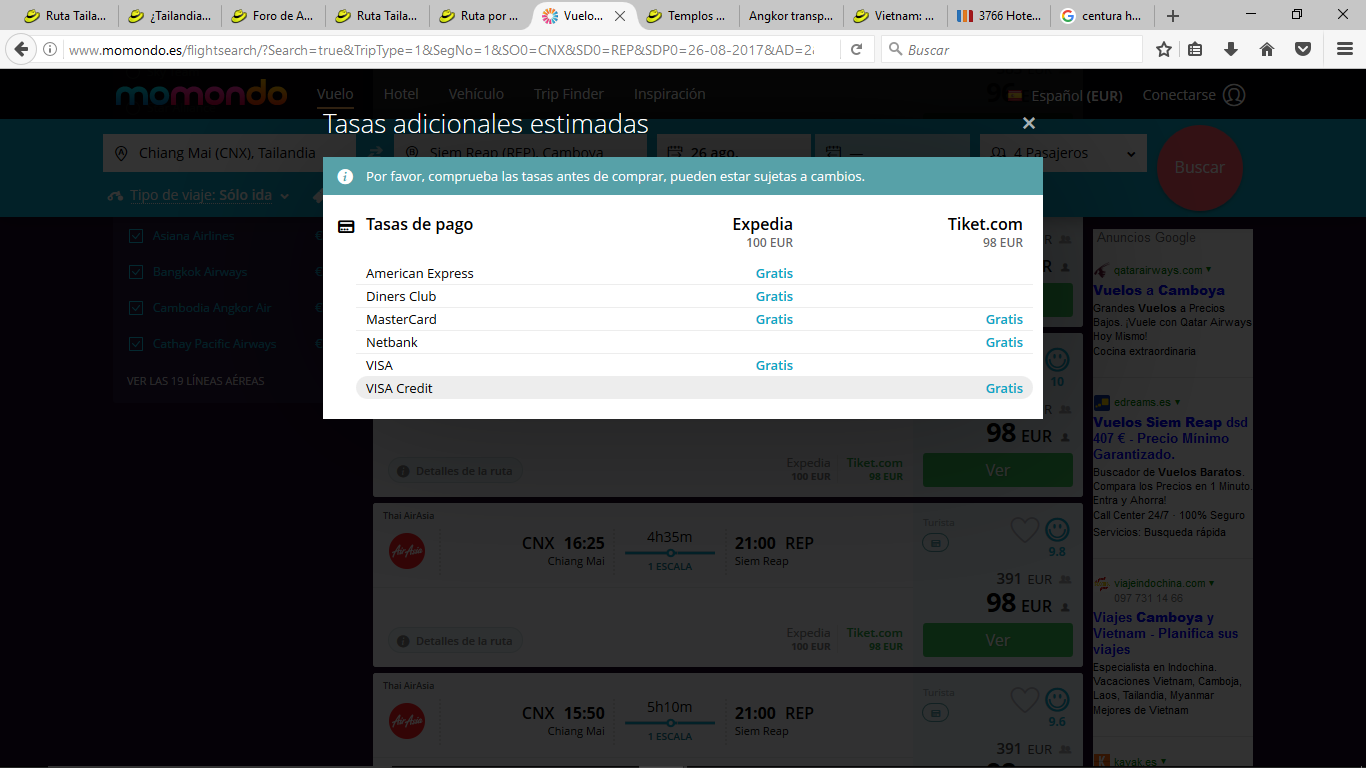Click the Expedia column header
The image size is (1366, 768).
tap(762, 224)
